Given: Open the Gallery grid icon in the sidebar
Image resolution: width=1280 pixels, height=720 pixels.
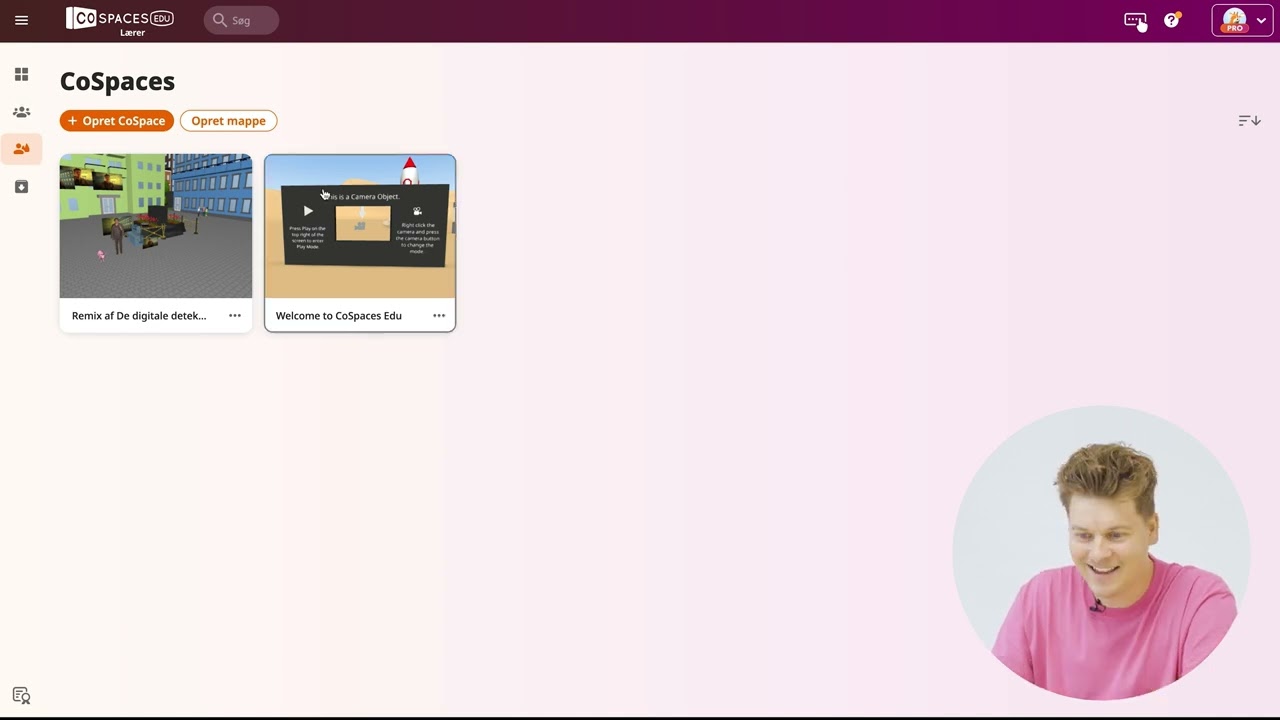Looking at the screenshot, I should [x=21, y=75].
